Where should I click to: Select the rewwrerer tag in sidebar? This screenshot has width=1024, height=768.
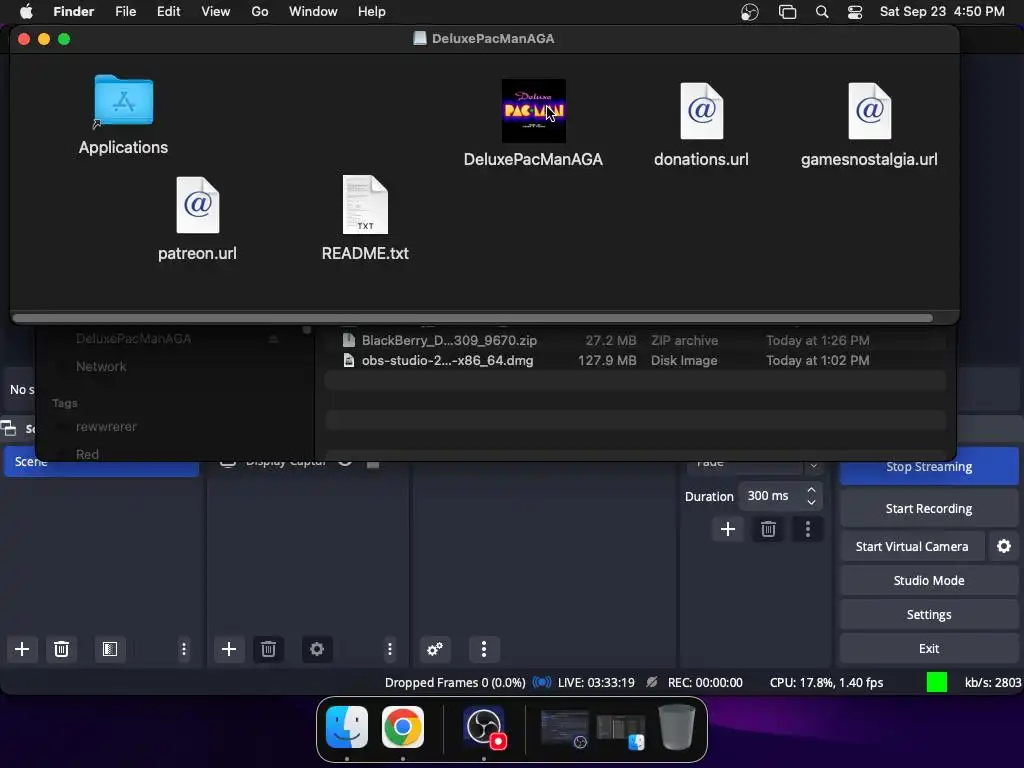(x=106, y=426)
